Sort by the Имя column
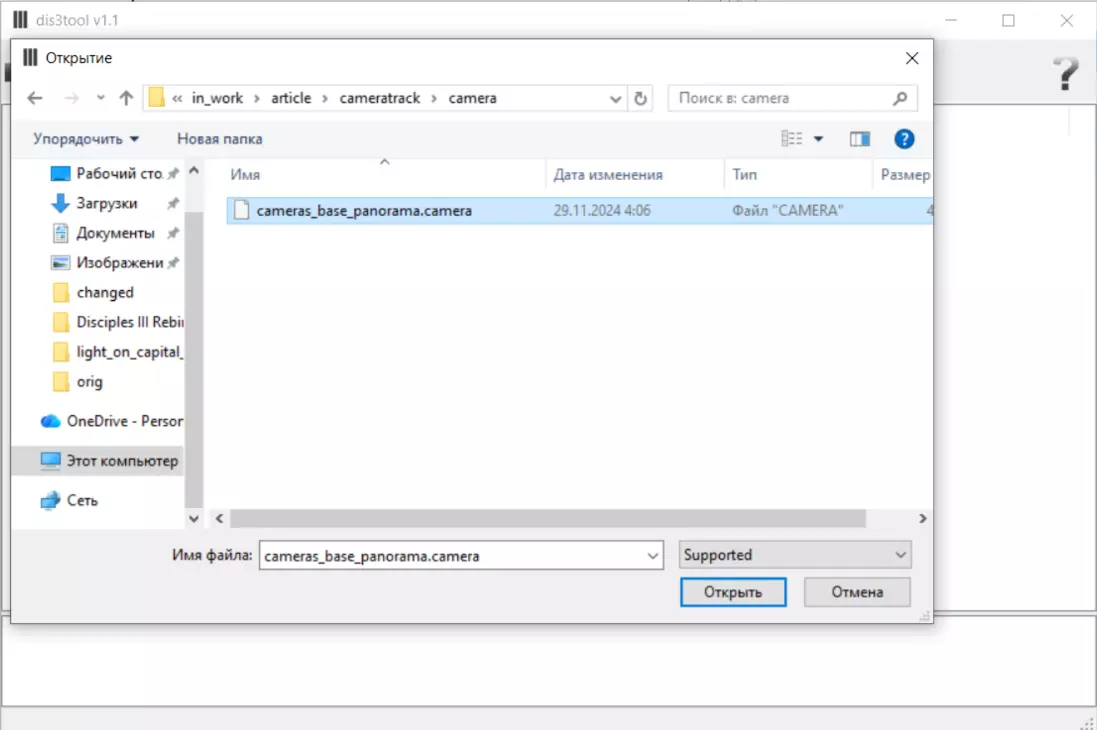The image size is (1097, 730). (245, 175)
